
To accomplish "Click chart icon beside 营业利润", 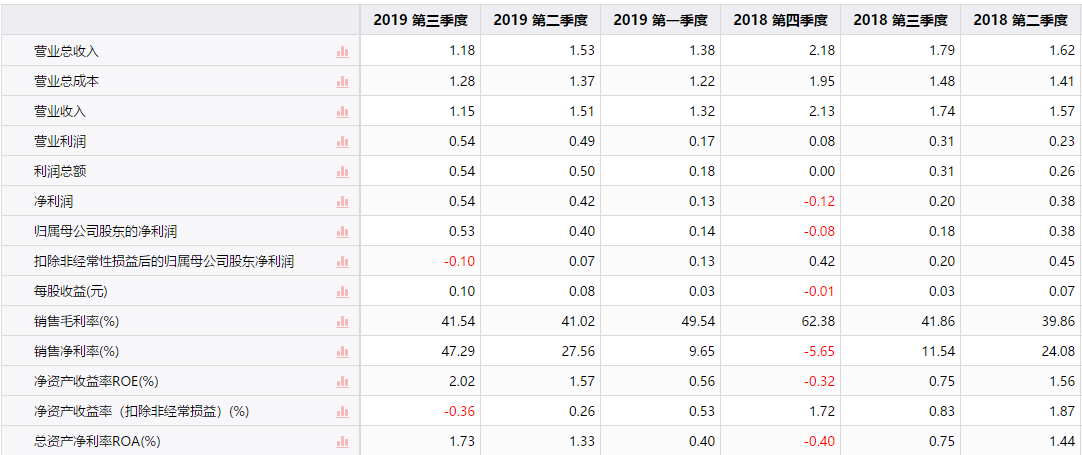I will [342, 142].
